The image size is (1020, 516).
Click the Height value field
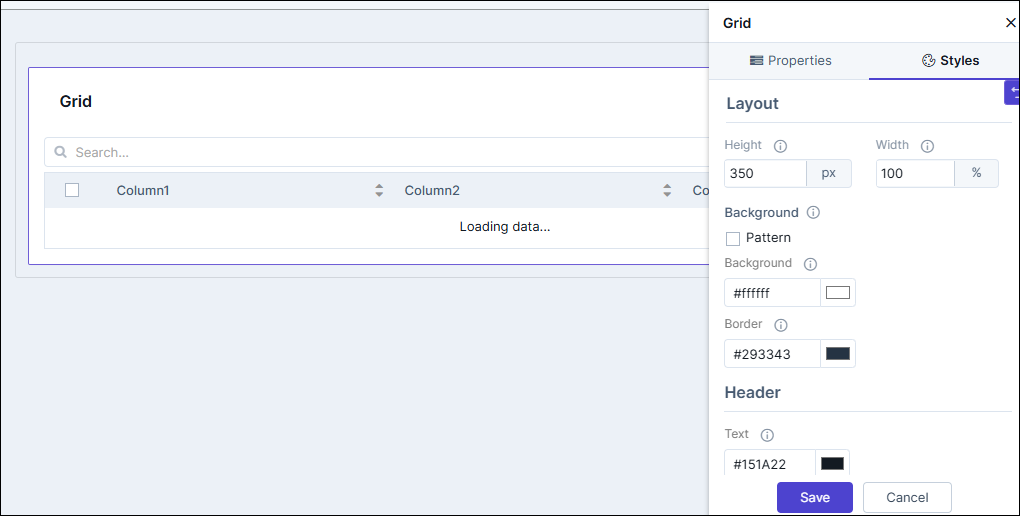coord(766,173)
